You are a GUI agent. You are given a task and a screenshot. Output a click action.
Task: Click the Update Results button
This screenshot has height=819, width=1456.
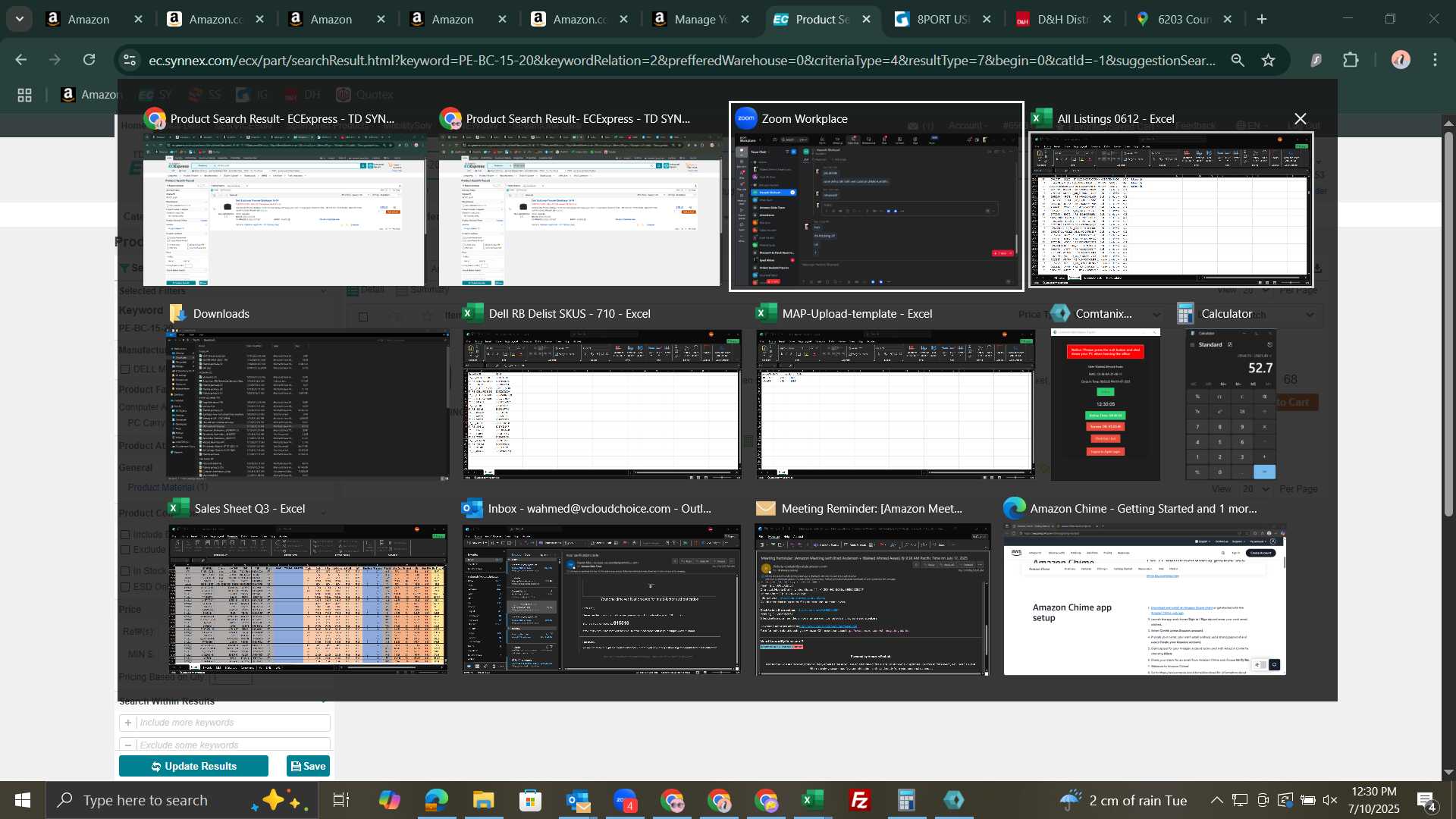193,766
